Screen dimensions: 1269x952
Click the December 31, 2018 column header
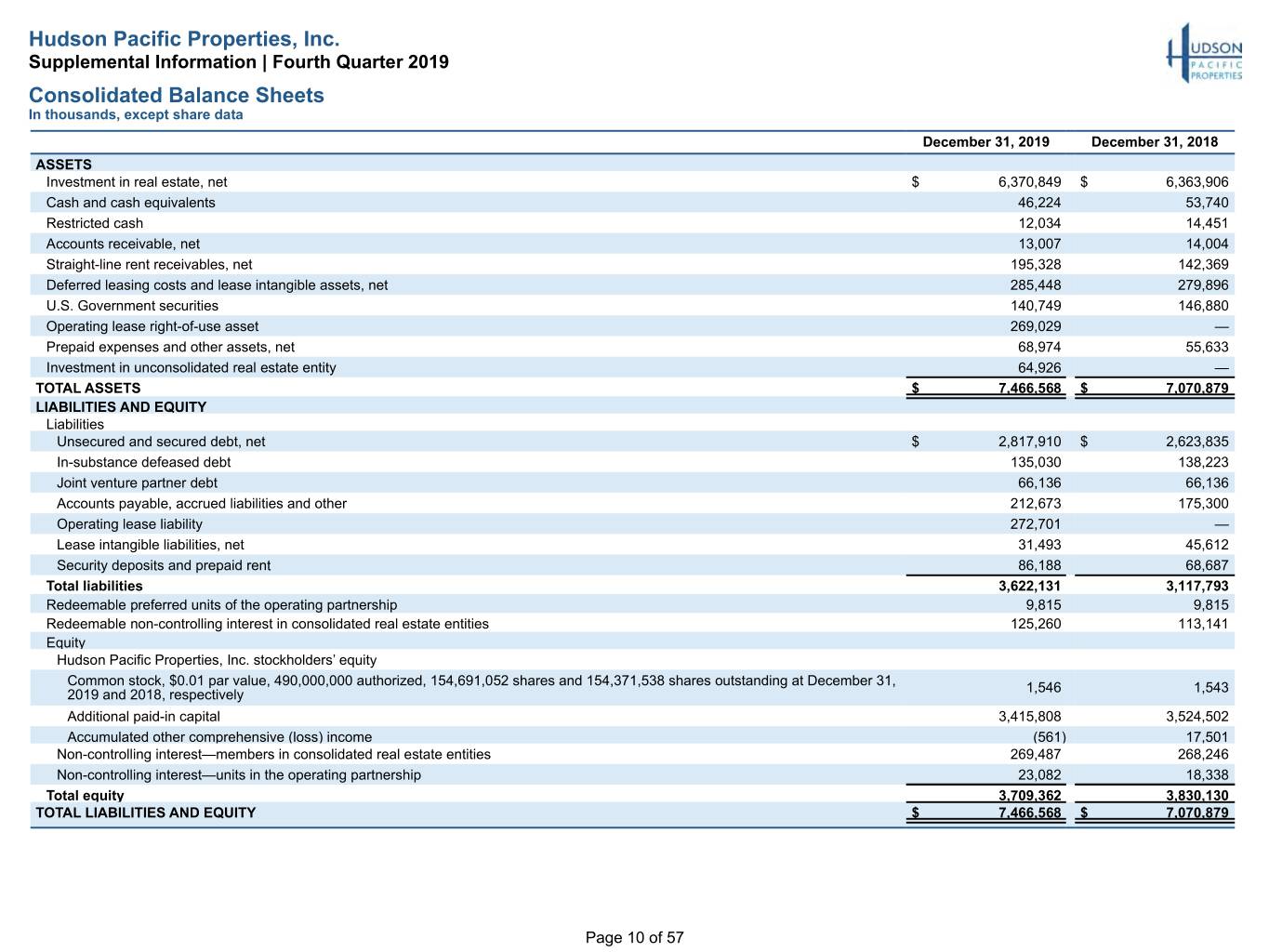[1154, 141]
